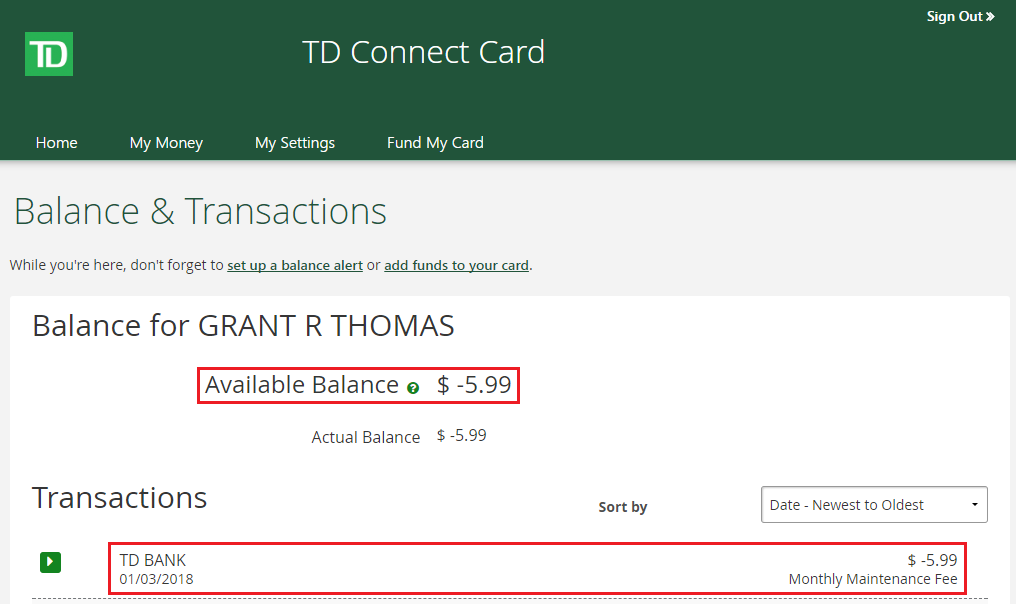Click the $ -5.99 Actual Balance value

[x=461, y=435]
